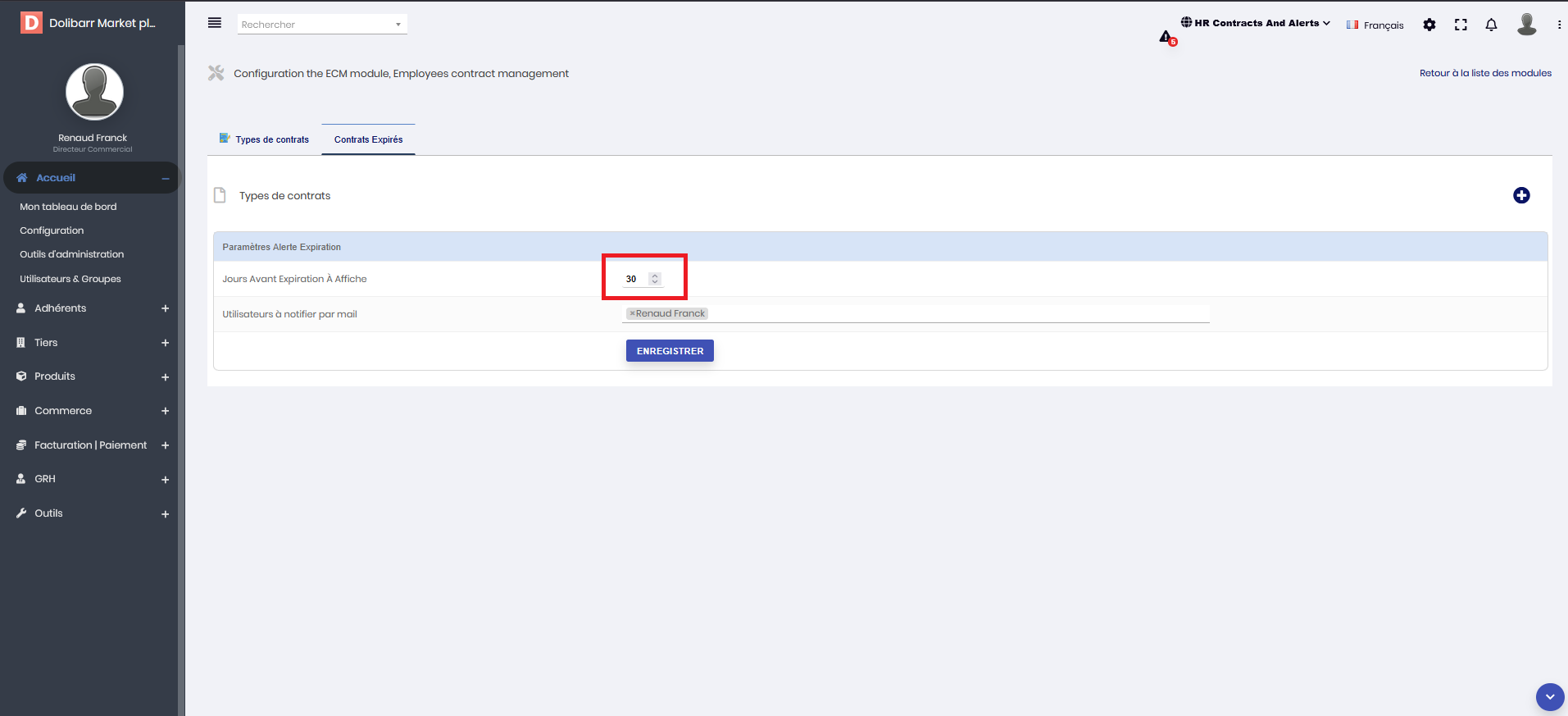Open the vertical three-dot options menu
Screen dimensions: 1568x716
point(1559,25)
